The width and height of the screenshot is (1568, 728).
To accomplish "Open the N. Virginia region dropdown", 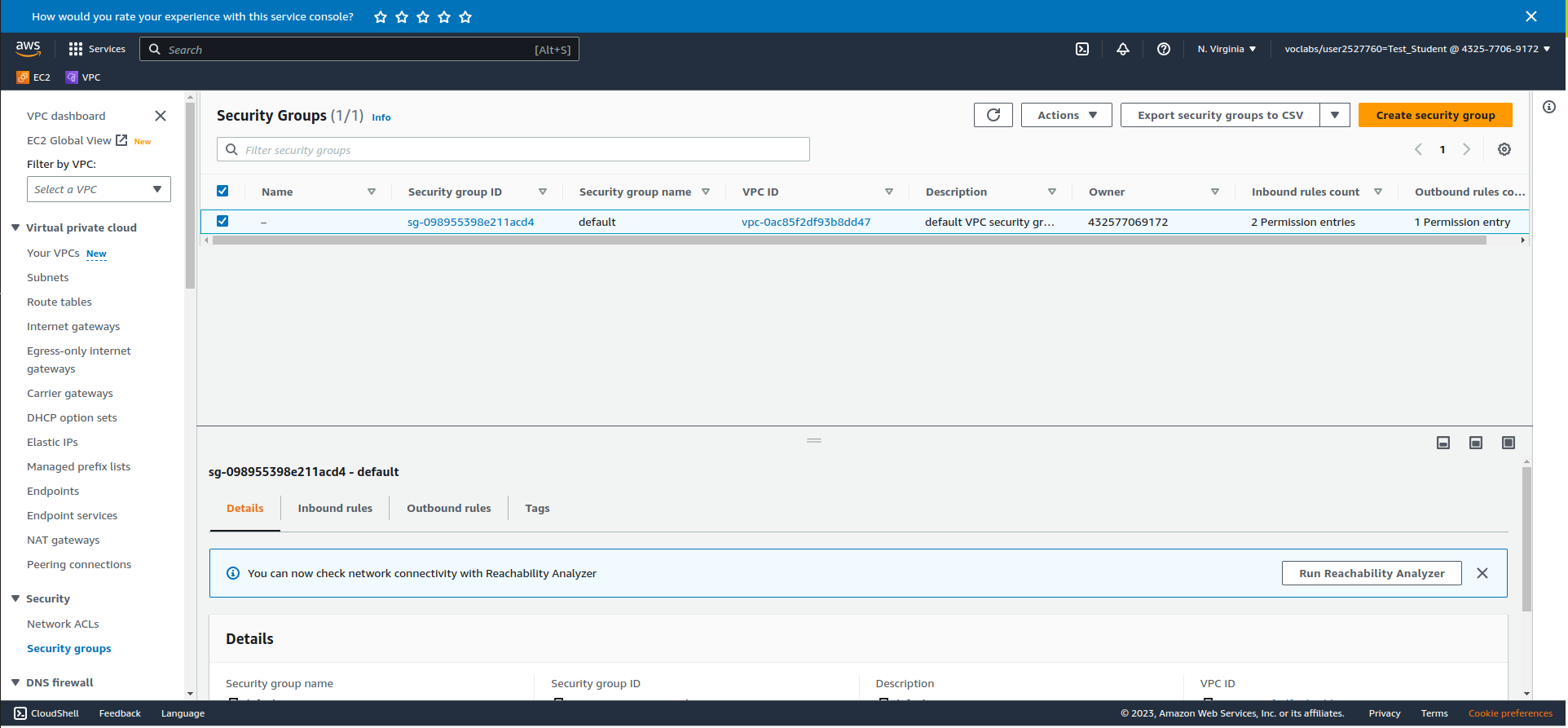I will tap(1227, 49).
